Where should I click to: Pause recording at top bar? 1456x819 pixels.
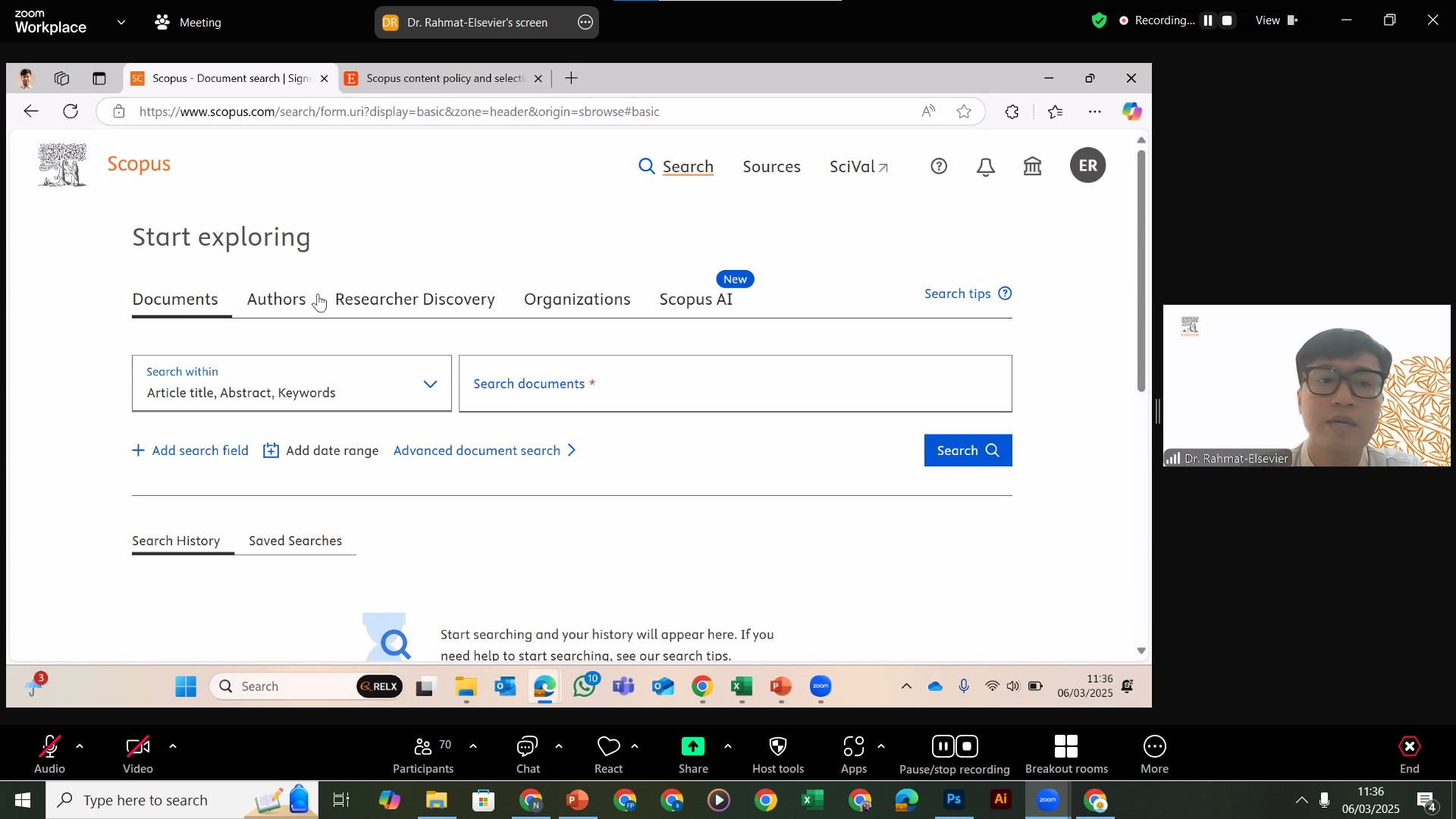[x=1208, y=20]
